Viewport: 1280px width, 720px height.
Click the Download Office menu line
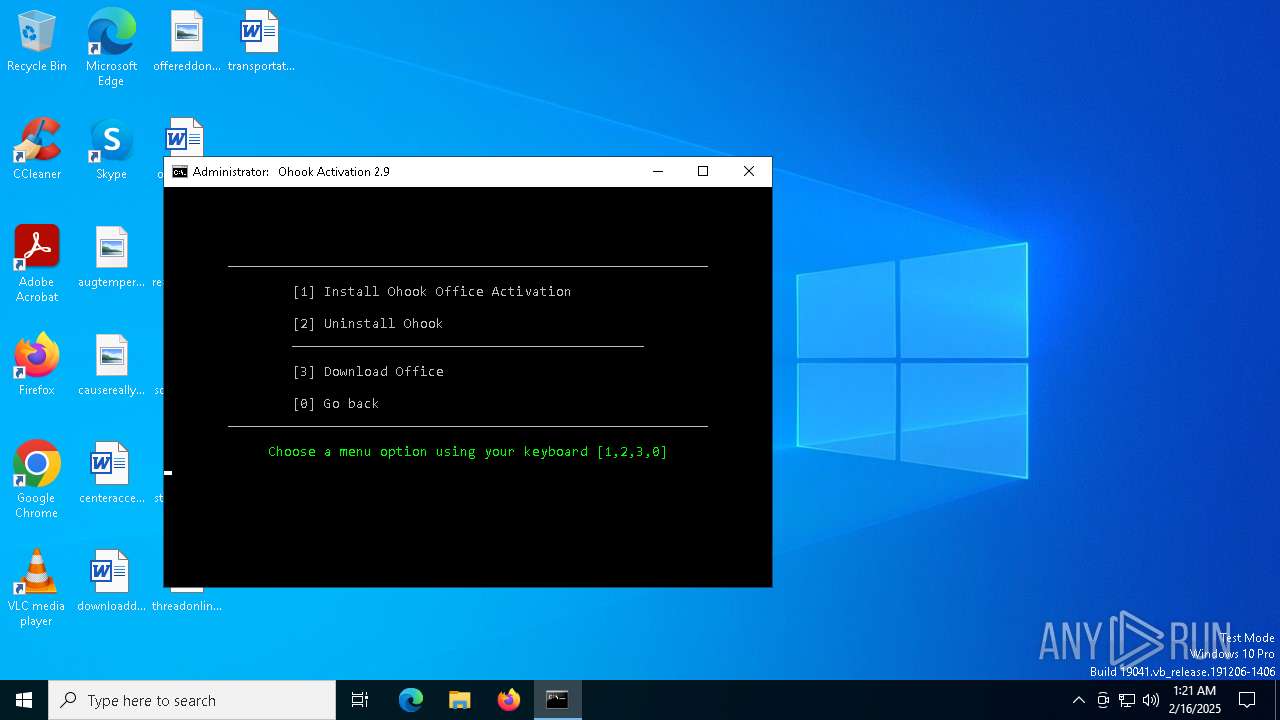[367, 371]
